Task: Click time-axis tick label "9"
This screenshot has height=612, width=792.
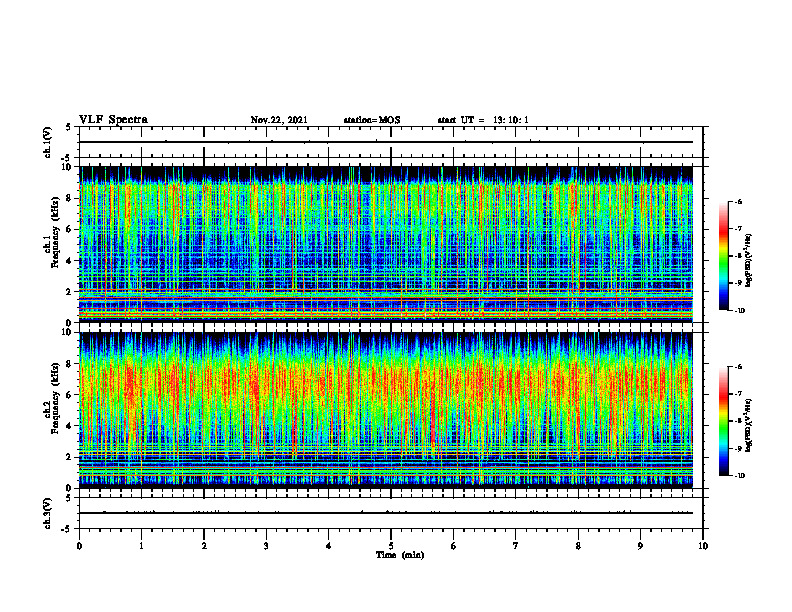Action: (x=640, y=546)
